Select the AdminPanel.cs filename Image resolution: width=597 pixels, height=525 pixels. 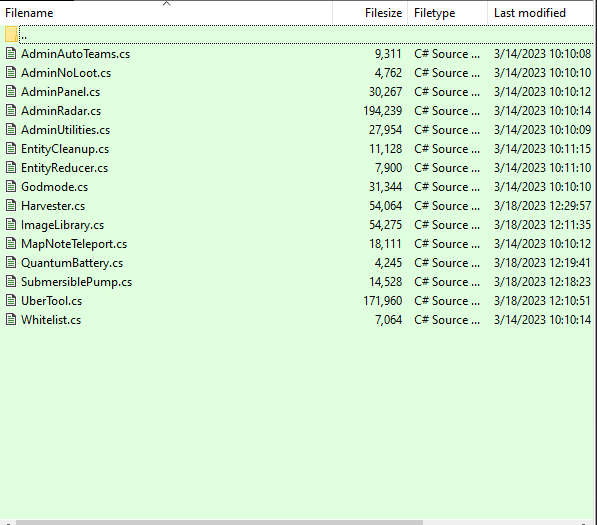click(x=61, y=92)
